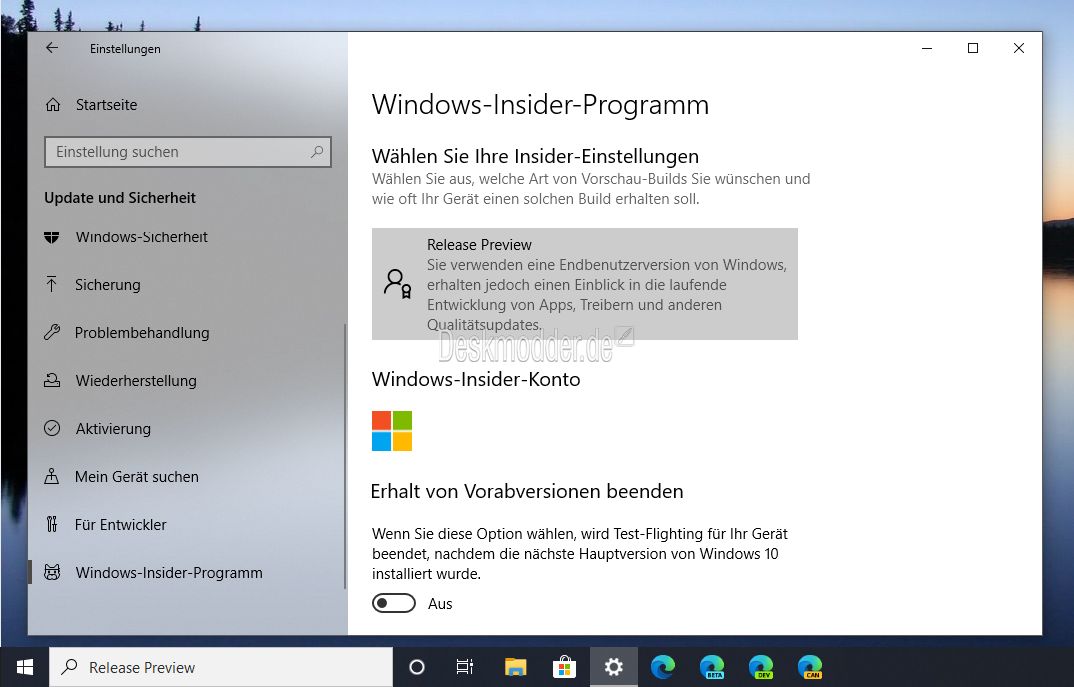Launch Edge Canary from taskbar
The height and width of the screenshot is (687, 1074).
(x=810, y=667)
